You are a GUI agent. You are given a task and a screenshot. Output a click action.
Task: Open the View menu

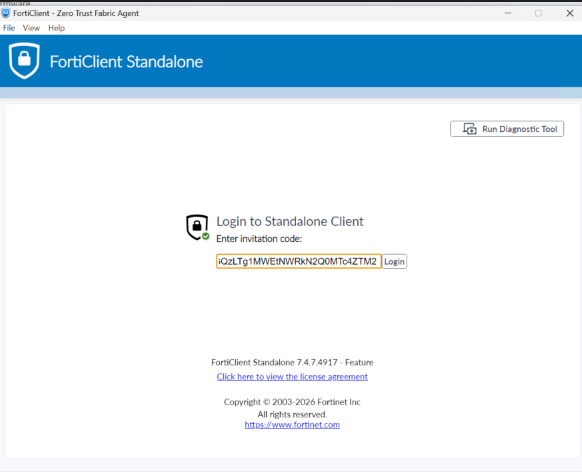31,28
